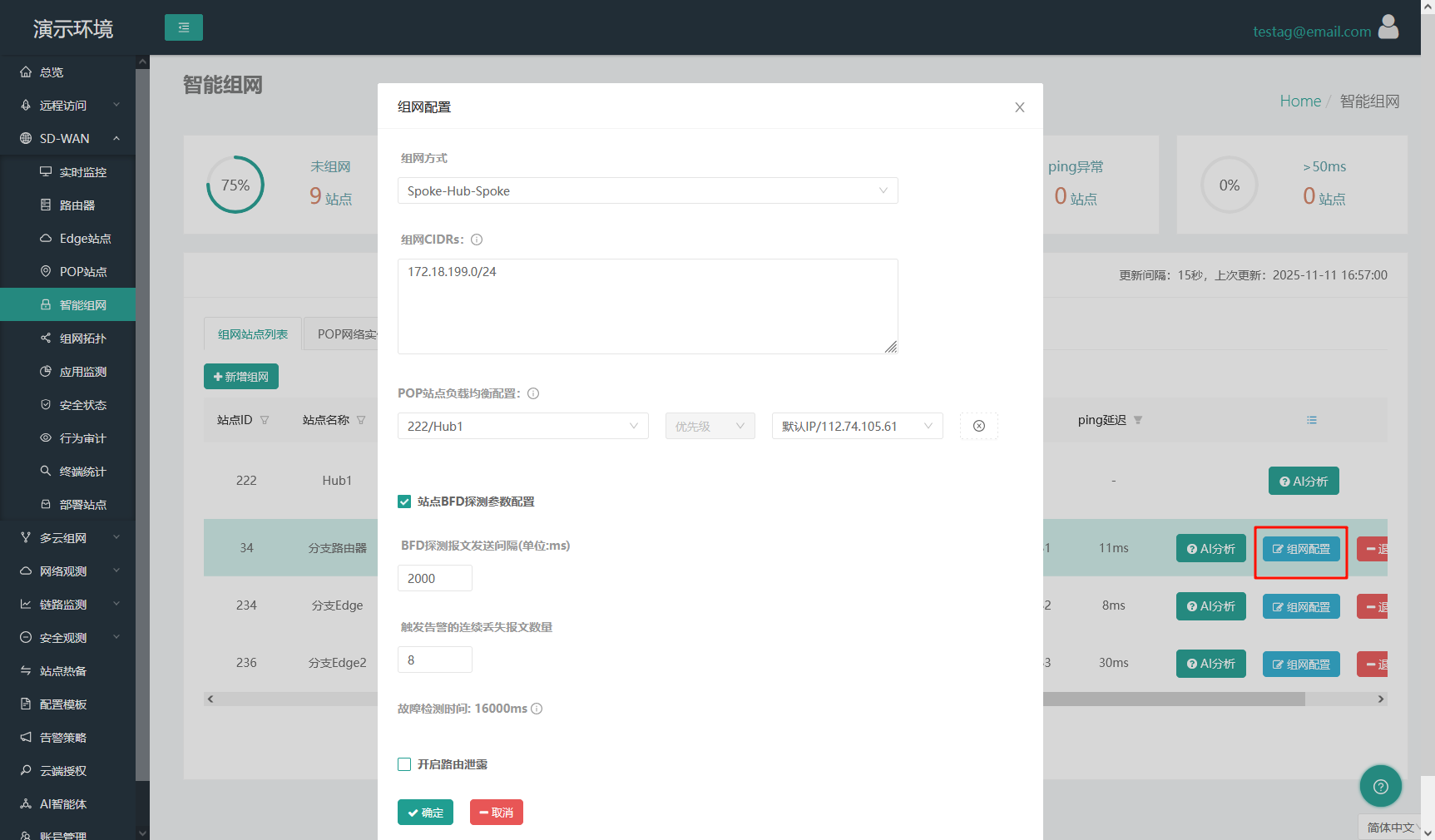The image size is (1435, 840).
Task: Toggle the sidebar collapse menu button
Action: [184, 27]
